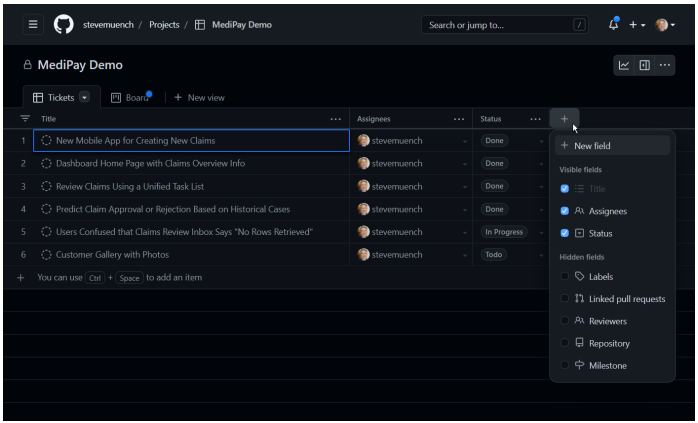Click the Repository icon in hidden fields

coord(579,343)
